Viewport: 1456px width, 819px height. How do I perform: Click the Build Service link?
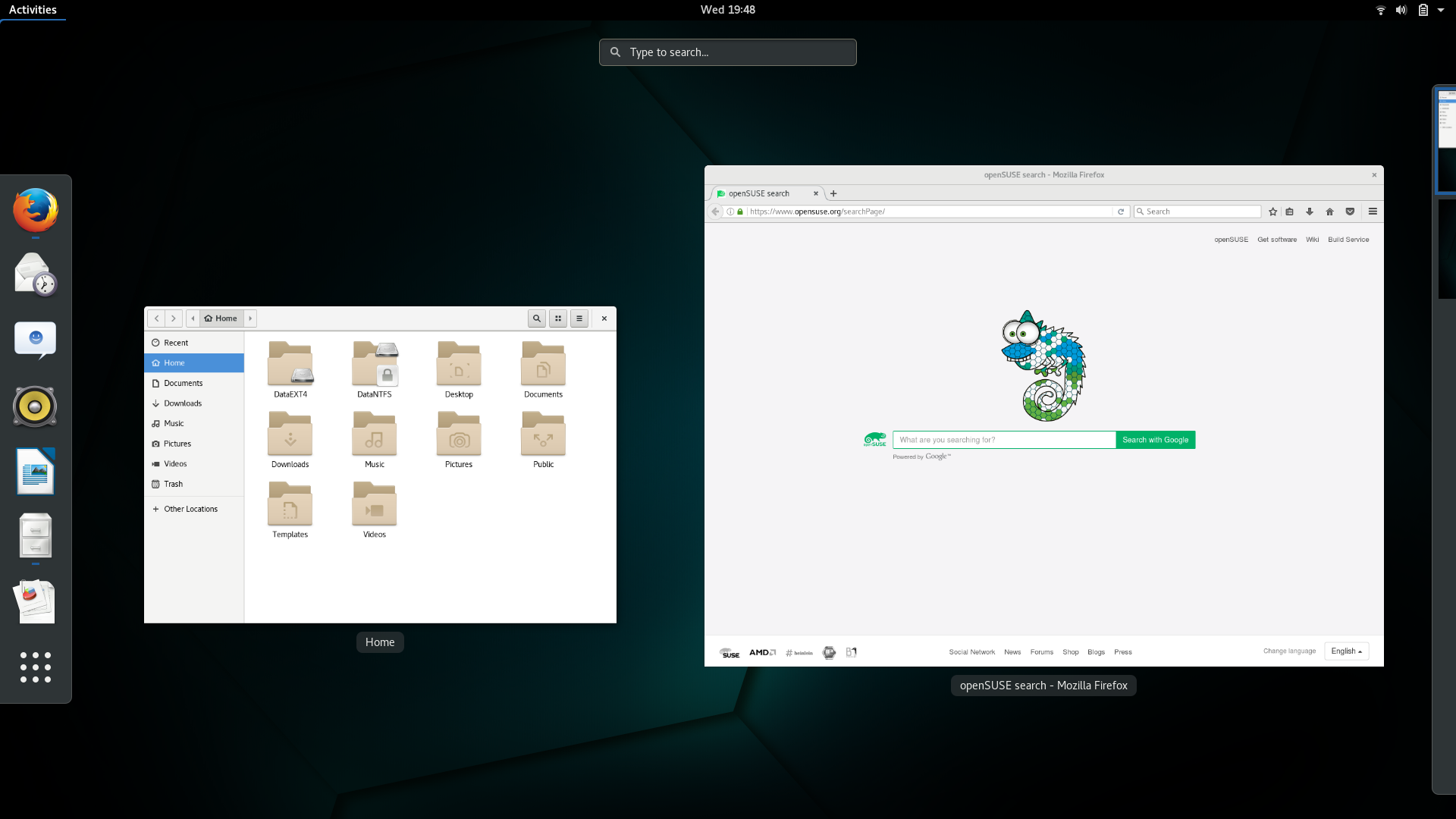pos(1348,240)
